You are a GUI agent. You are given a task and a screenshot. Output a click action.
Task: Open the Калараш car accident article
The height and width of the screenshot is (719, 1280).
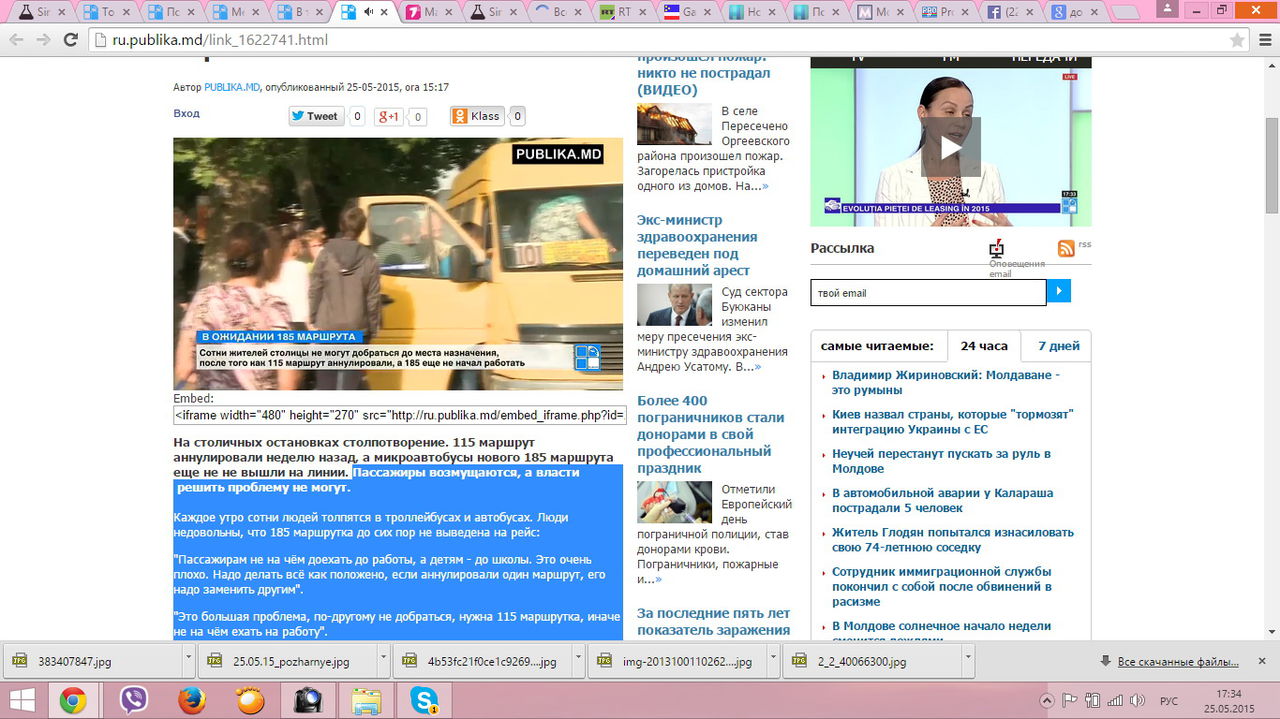coord(942,500)
